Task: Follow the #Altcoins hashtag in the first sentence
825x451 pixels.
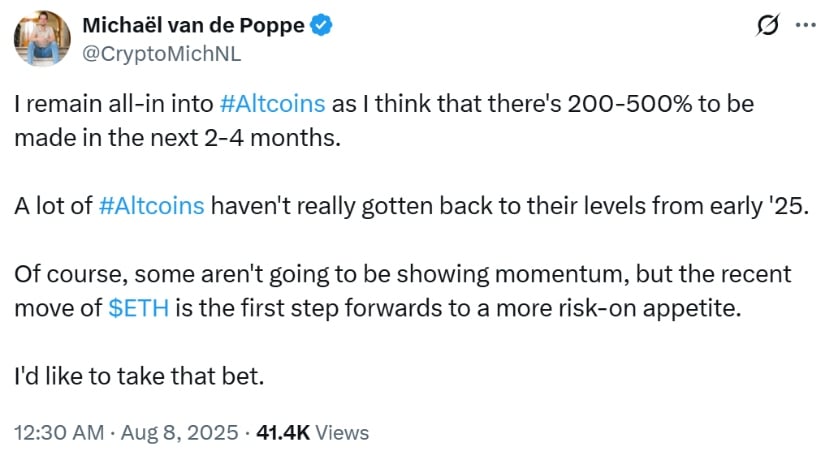Action: [x=272, y=104]
